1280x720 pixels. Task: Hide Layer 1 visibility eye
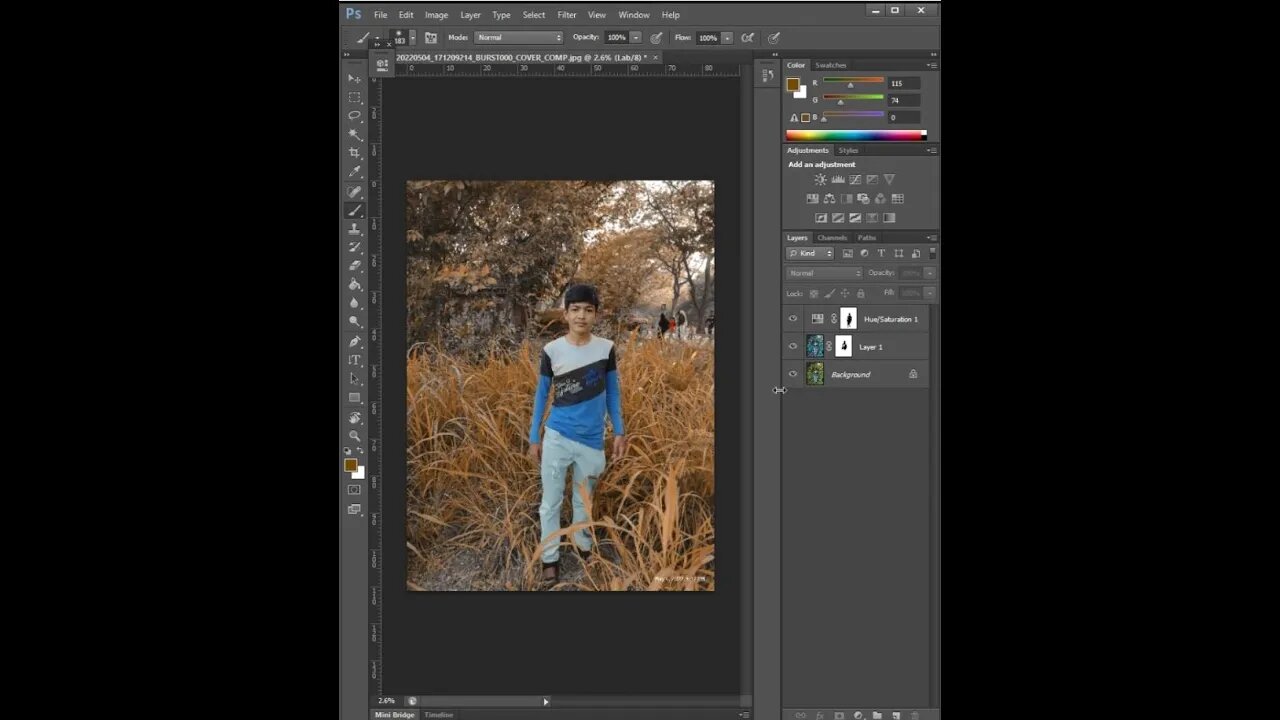(793, 347)
